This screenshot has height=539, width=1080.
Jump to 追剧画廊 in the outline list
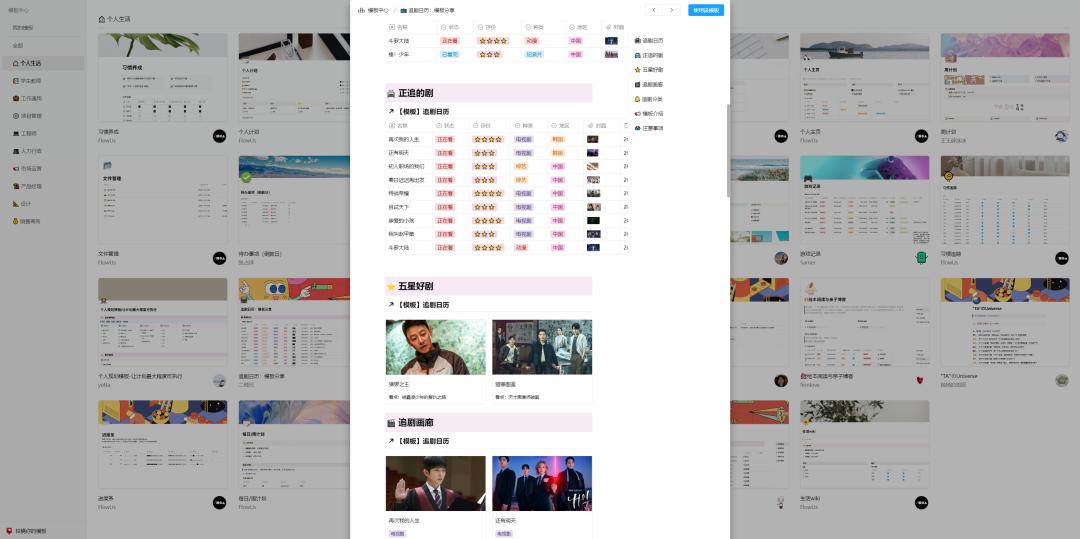coord(649,84)
